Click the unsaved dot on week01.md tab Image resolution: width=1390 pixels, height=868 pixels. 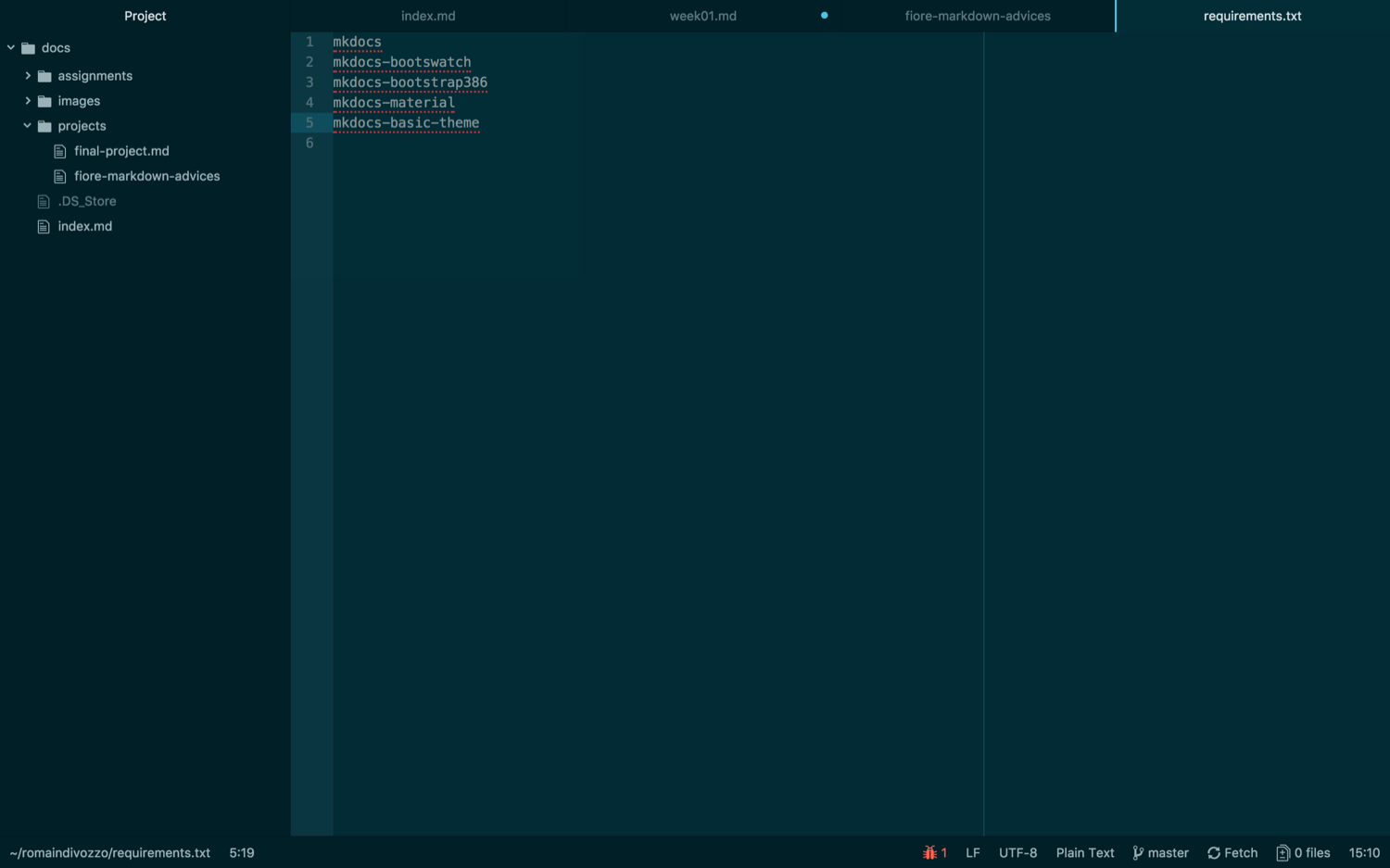[x=824, y=16]
